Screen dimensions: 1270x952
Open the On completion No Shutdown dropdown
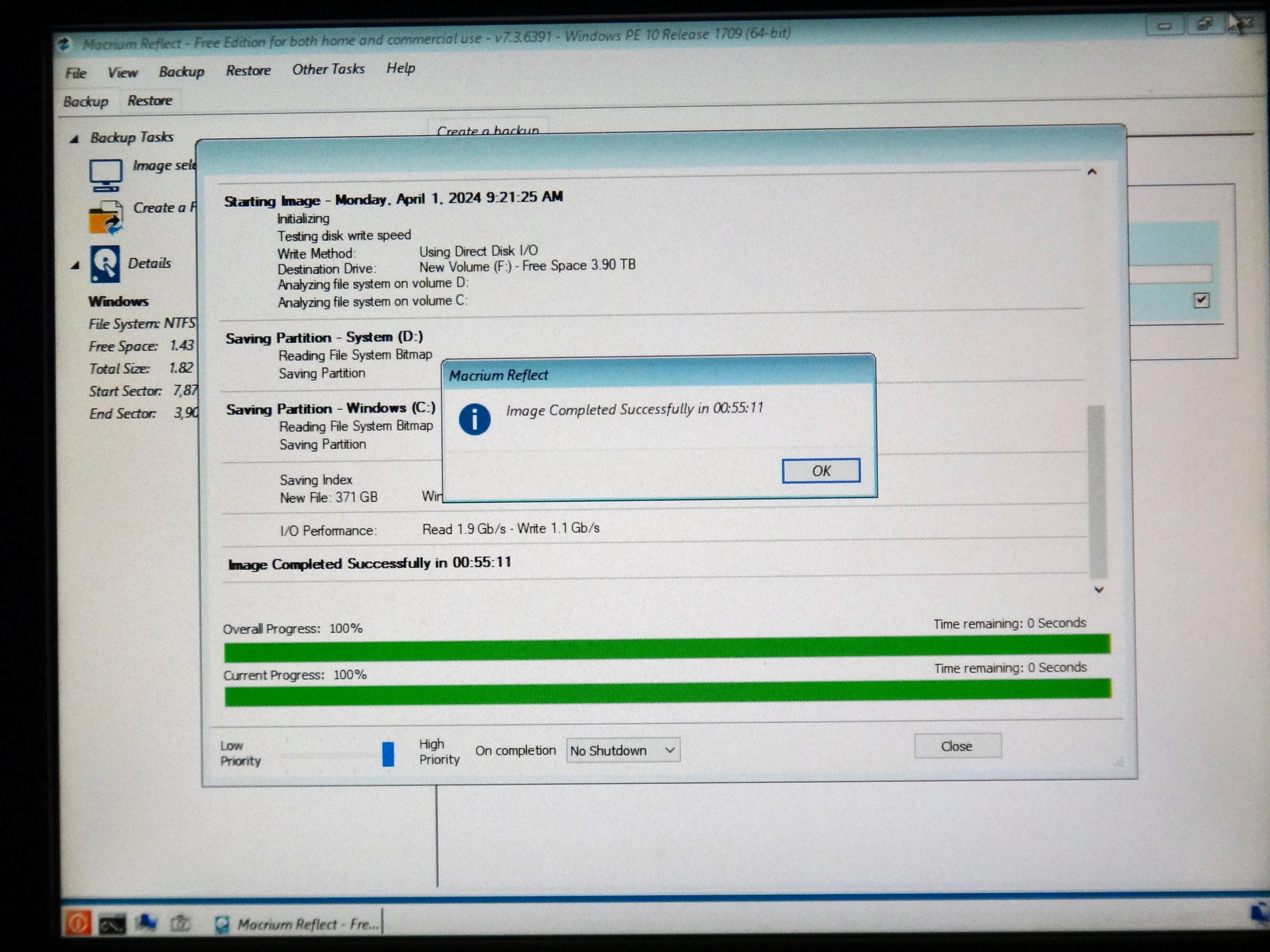tap(623, 750)
